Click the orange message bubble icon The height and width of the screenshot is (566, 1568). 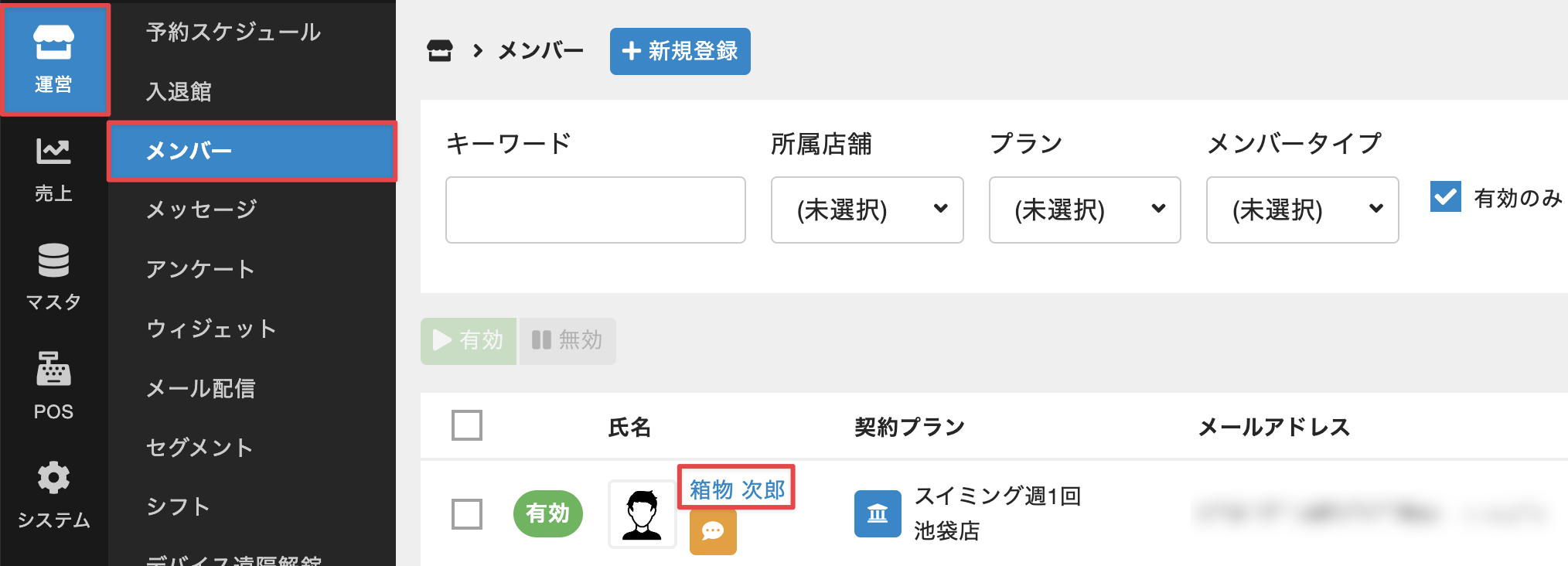click(x=712, y=531)
